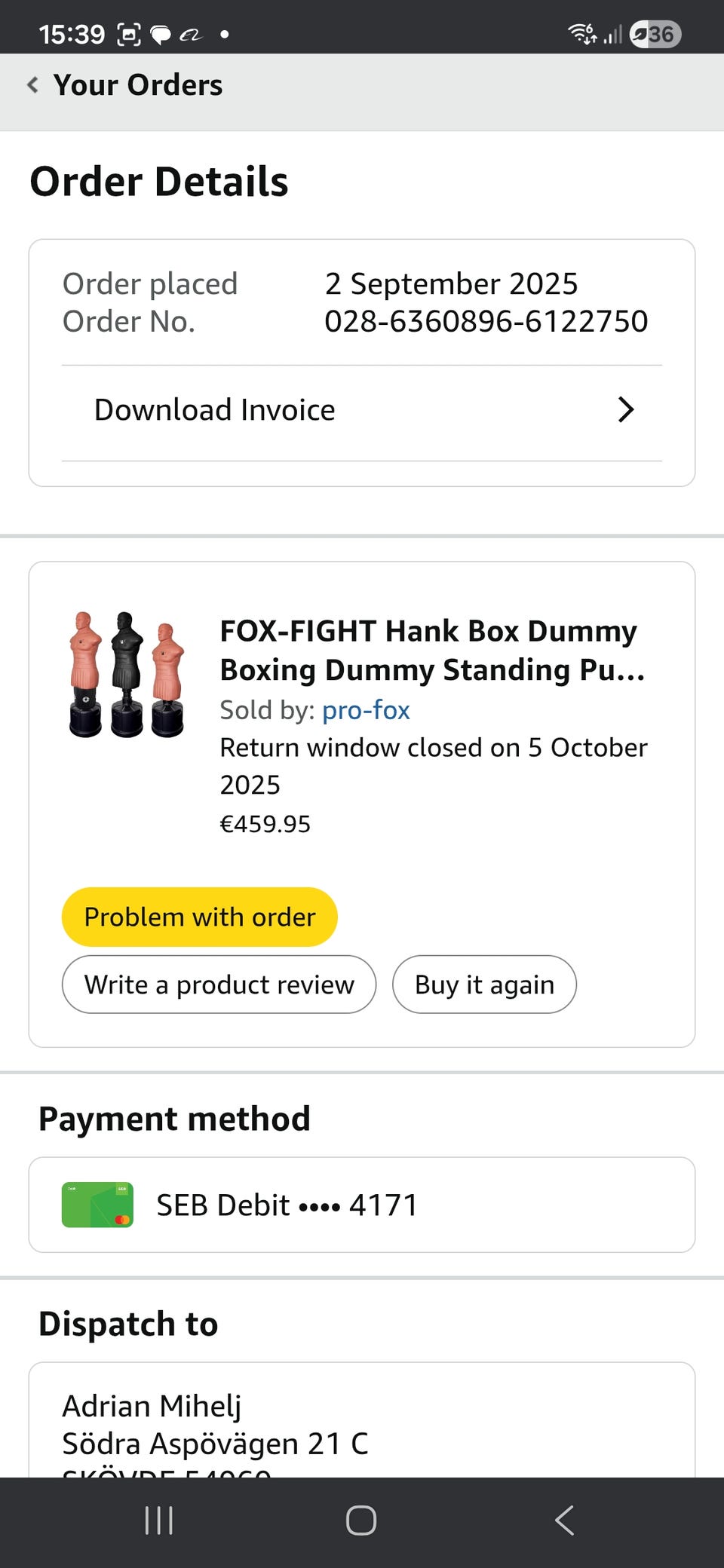Tap the Android recent apps icon
The image size is (724, 1568).
[x=159, y=1521]
